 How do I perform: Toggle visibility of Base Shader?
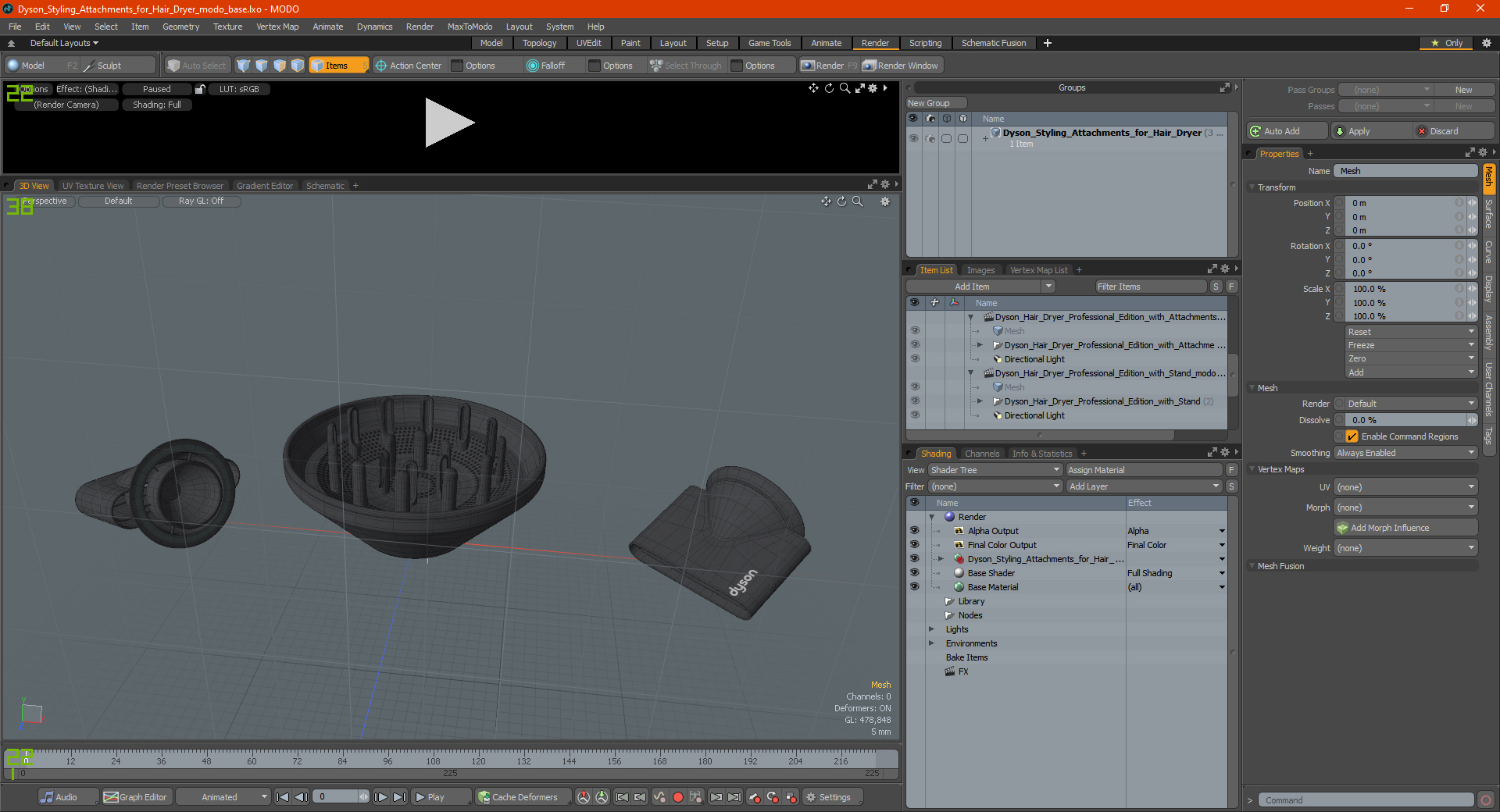(914, 573)
